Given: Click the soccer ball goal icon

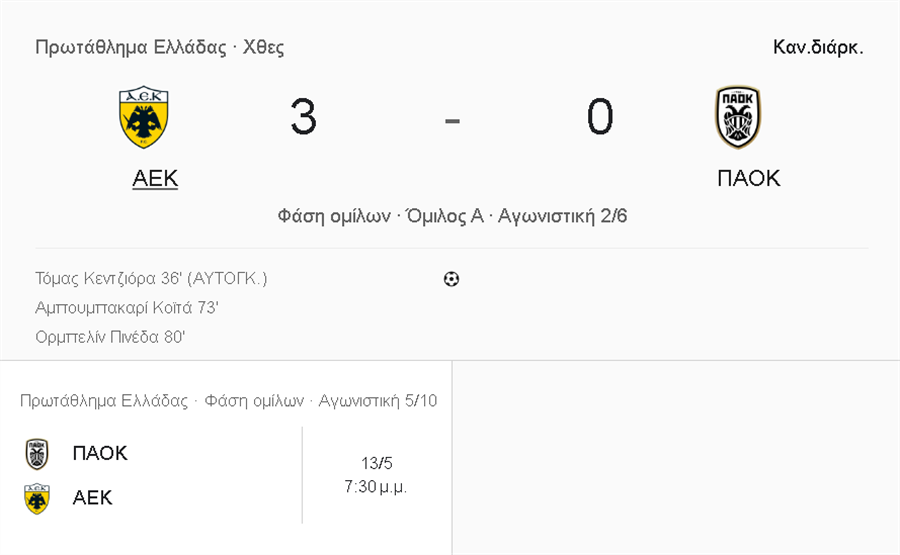Looking at the screenshot, I should coord(451,279).
